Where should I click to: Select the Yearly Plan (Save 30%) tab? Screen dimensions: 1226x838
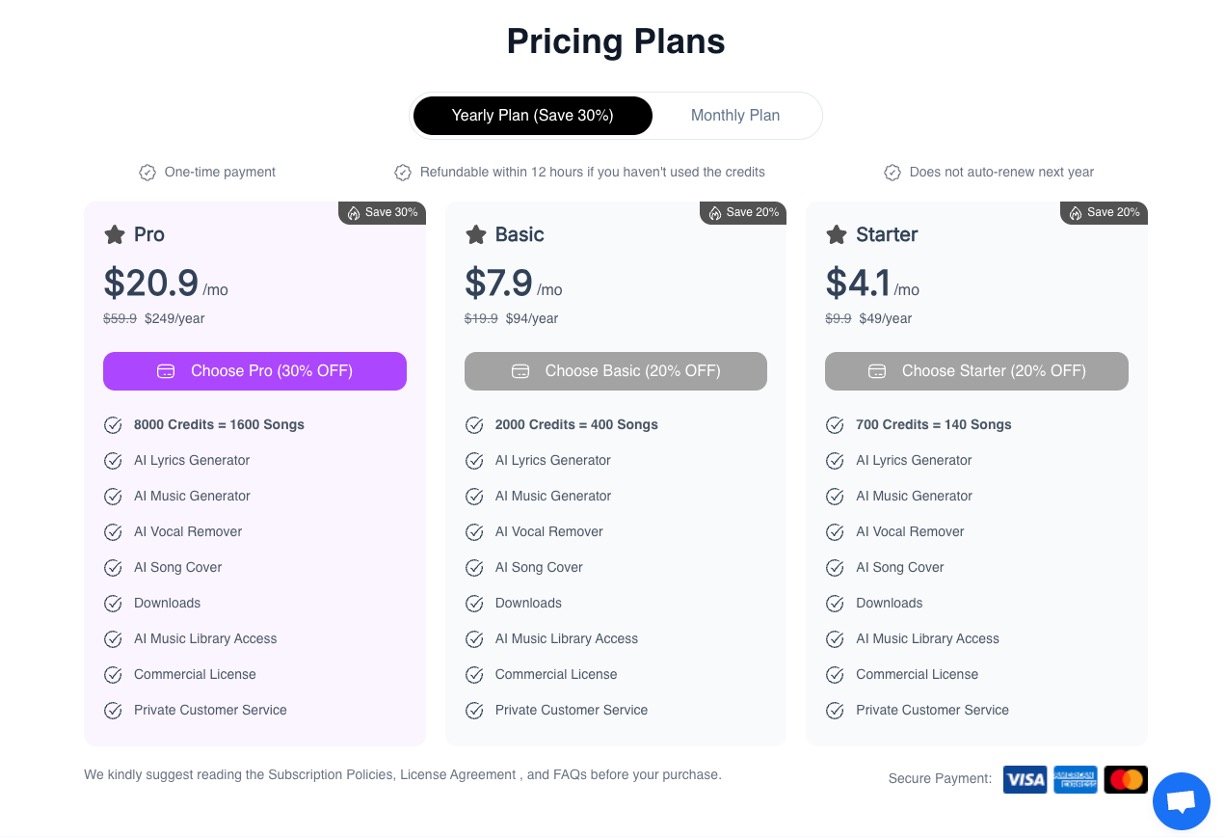532,116
